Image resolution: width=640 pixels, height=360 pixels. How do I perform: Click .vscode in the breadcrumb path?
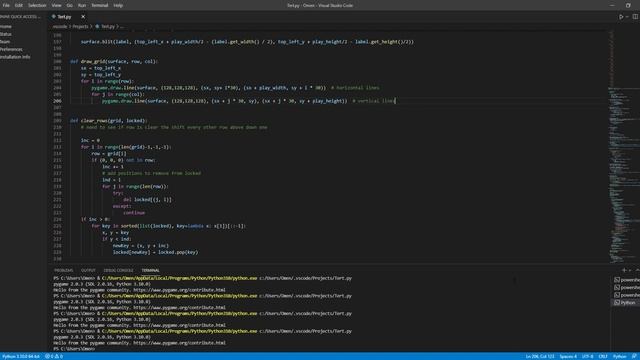[60, 27]
